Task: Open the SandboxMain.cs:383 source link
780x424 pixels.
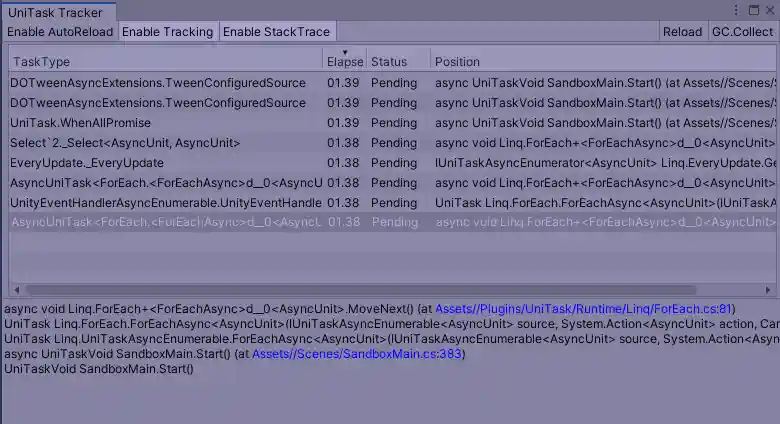Action: (358, 354)
